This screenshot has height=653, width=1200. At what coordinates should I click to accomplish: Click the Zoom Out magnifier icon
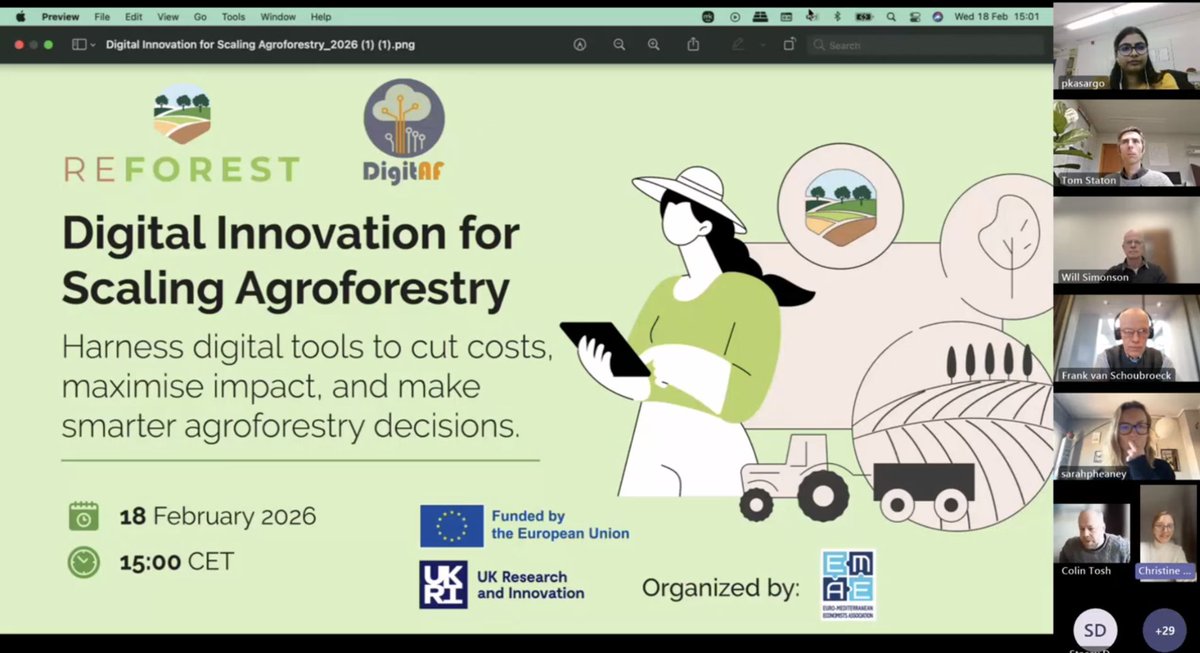[619, 44]
